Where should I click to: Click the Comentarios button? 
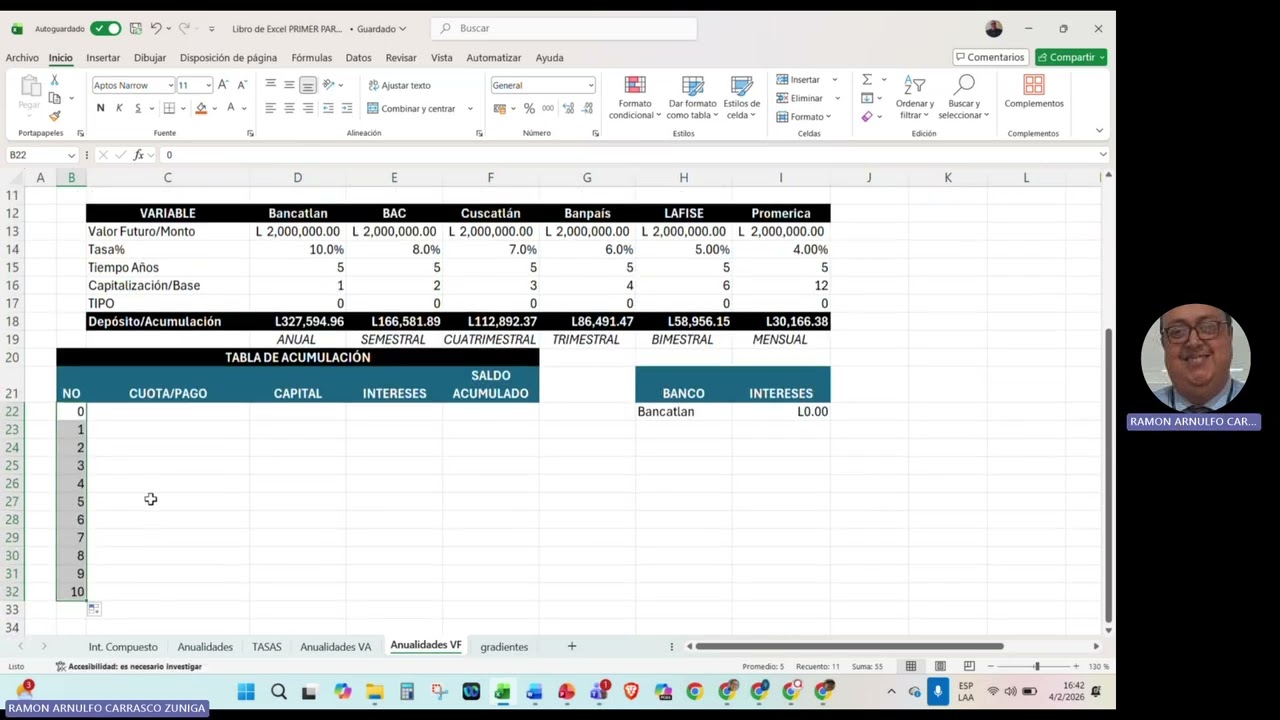click(x=989, y=57)
